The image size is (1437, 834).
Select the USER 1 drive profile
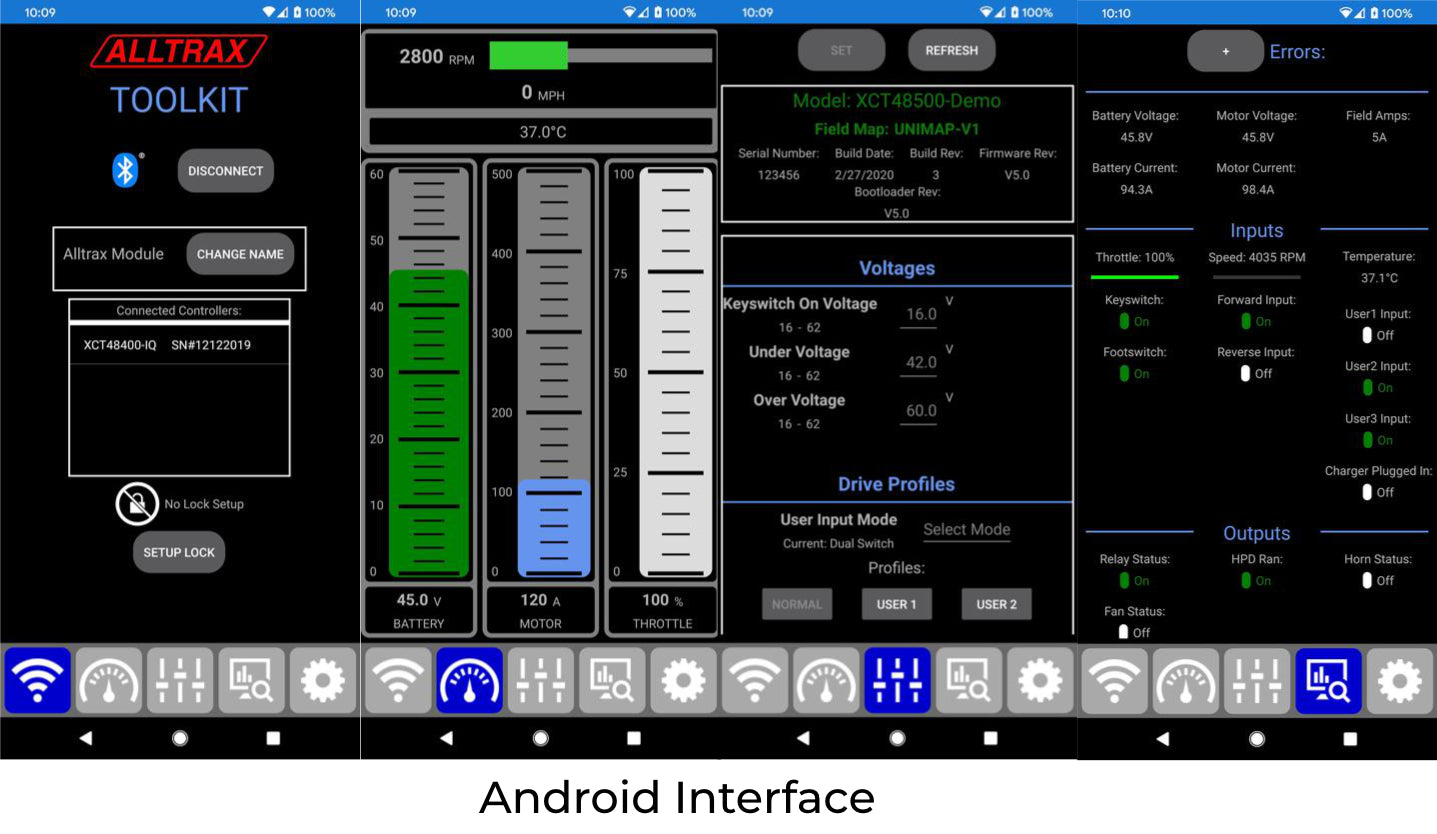click(x=896, y=603)
